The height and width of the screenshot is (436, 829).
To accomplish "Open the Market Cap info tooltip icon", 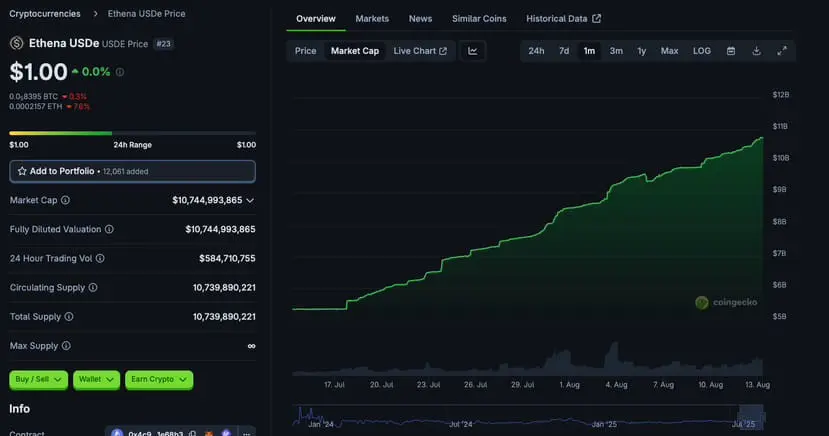I will click(65, 200).
